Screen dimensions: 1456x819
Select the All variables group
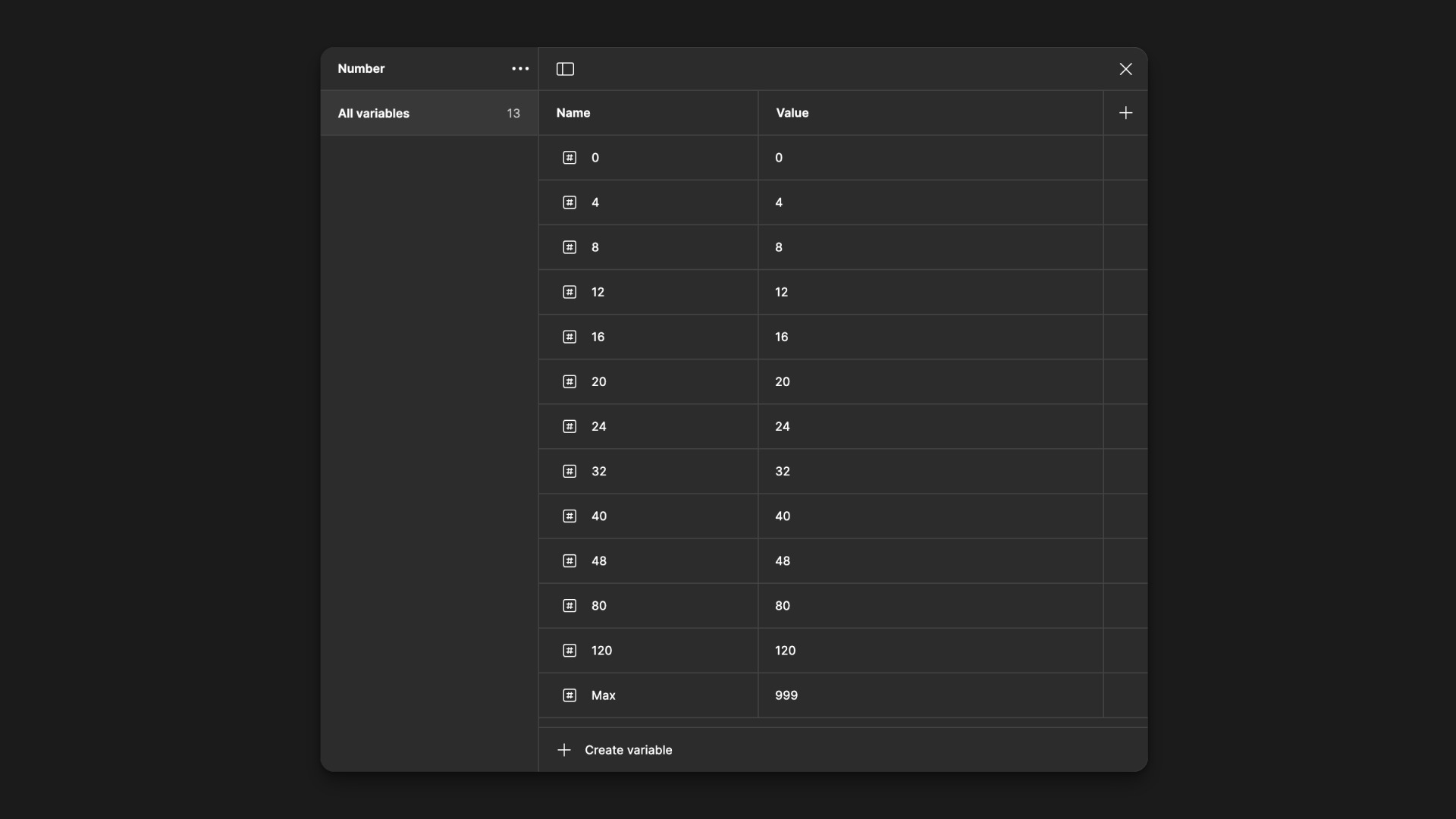point(429,113)
